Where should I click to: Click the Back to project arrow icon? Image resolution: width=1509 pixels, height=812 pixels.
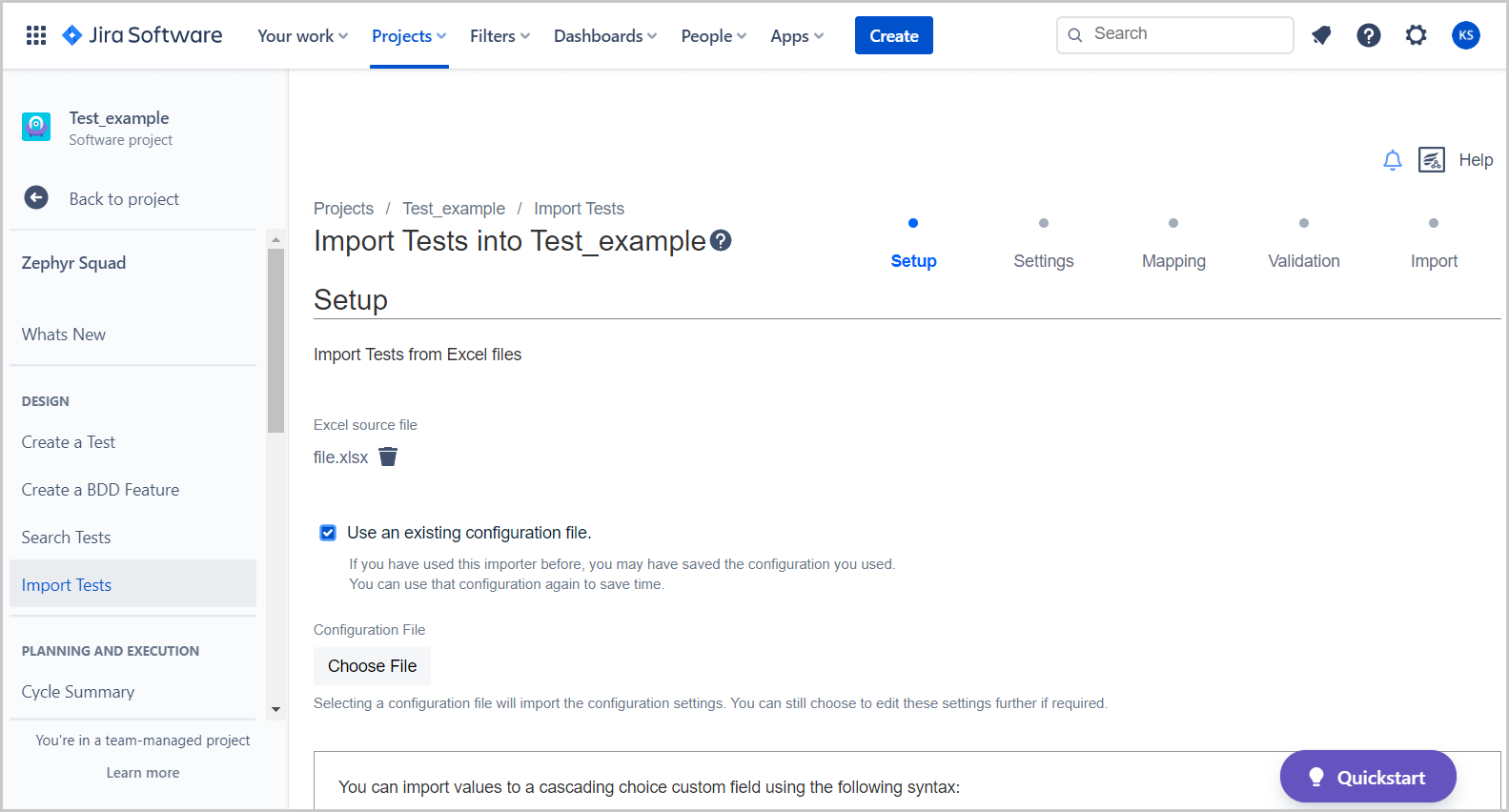tap(36, 197)
